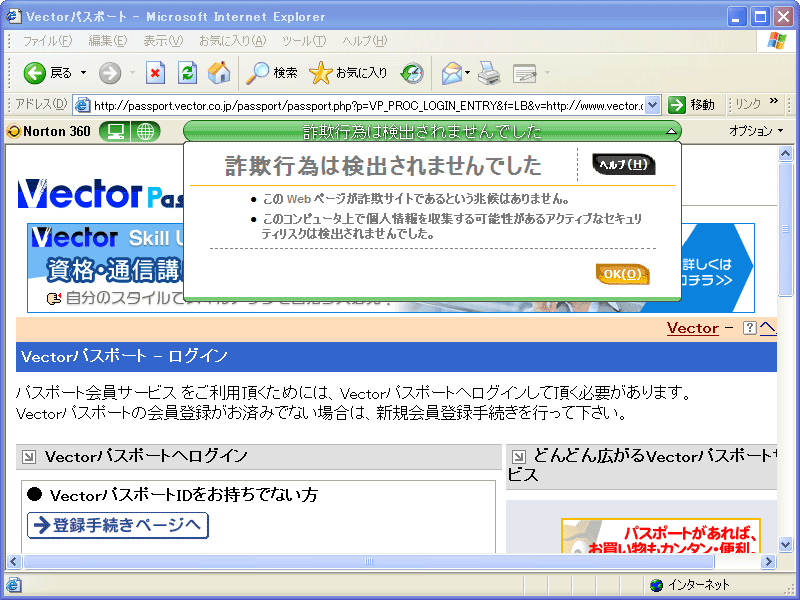Expand the リンク toolbar chevron

[774, 101]
